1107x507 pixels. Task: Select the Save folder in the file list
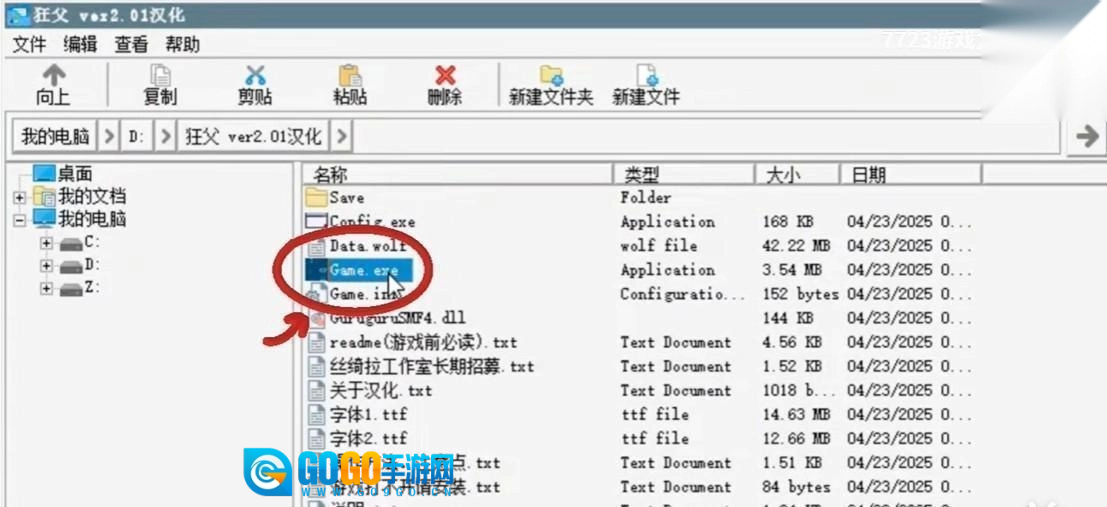(x=346, y=198)
